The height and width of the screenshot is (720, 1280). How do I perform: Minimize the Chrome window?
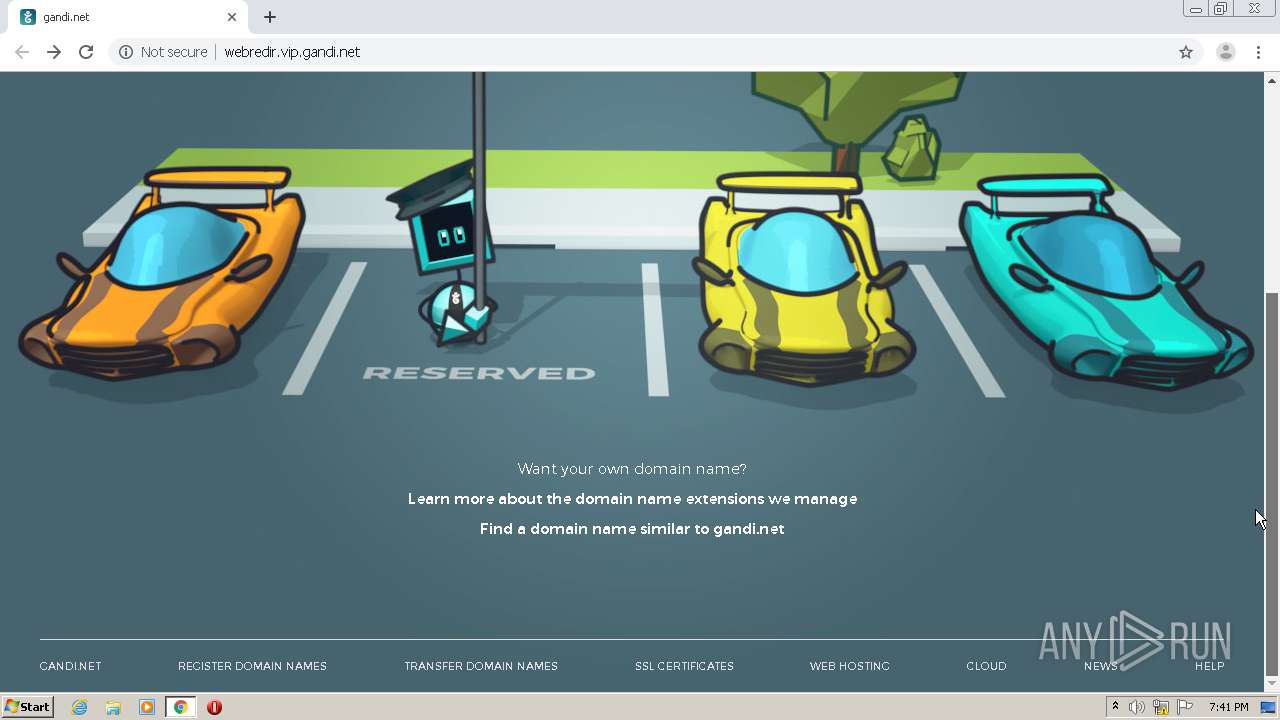pyautogui.click(x=1196, y=9)
